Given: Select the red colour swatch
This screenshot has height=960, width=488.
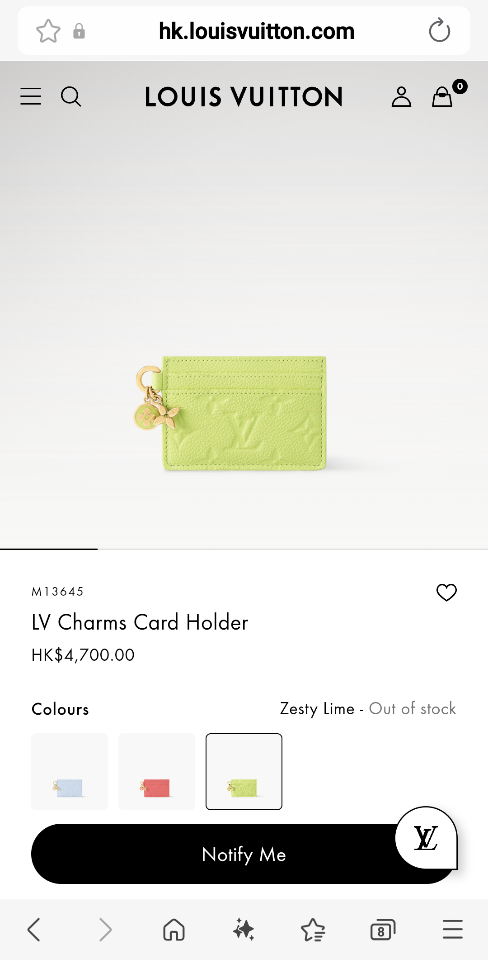Looking at the screenshot, I should [x=157, y=771].
